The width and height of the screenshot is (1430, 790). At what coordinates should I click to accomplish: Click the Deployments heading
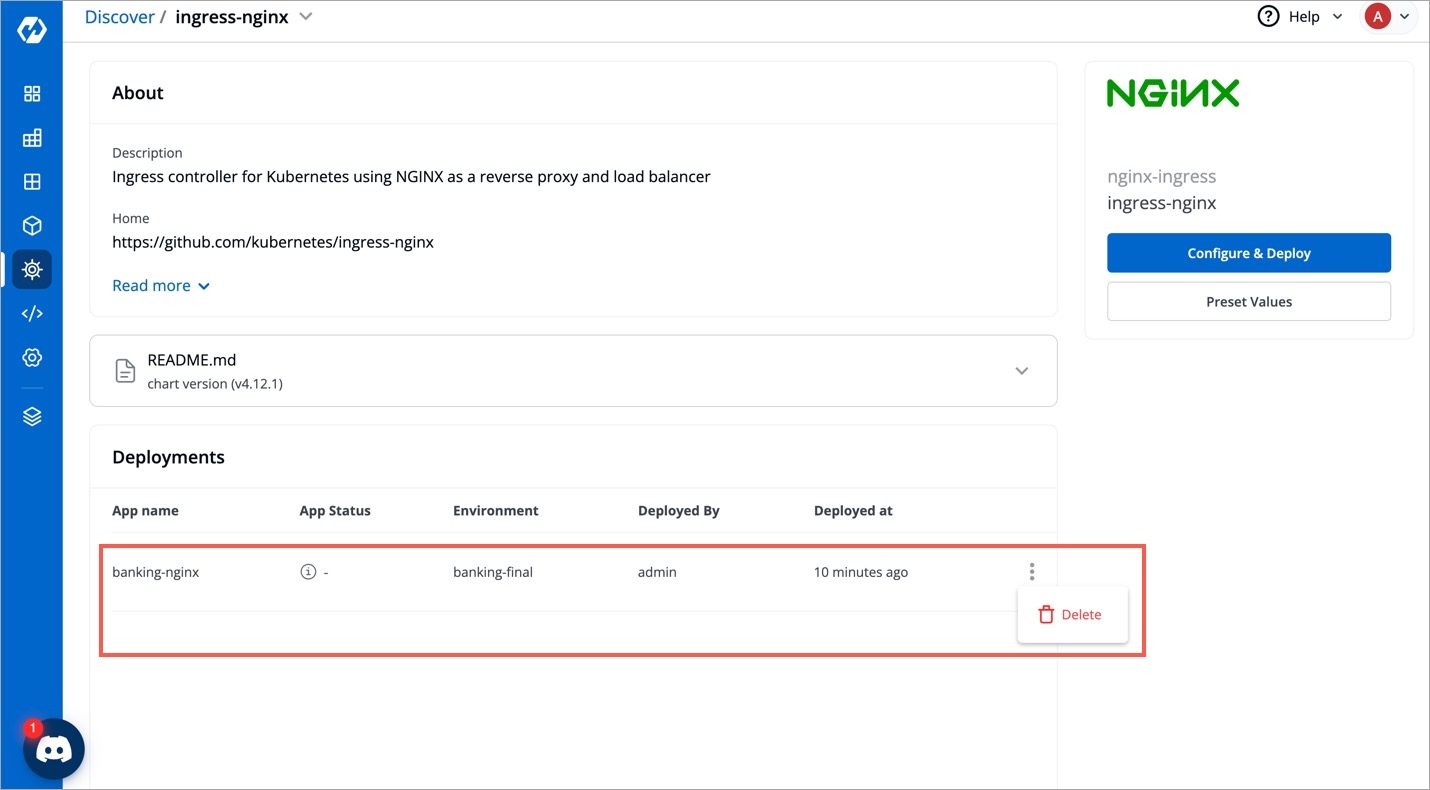click(x=168, y=458)
